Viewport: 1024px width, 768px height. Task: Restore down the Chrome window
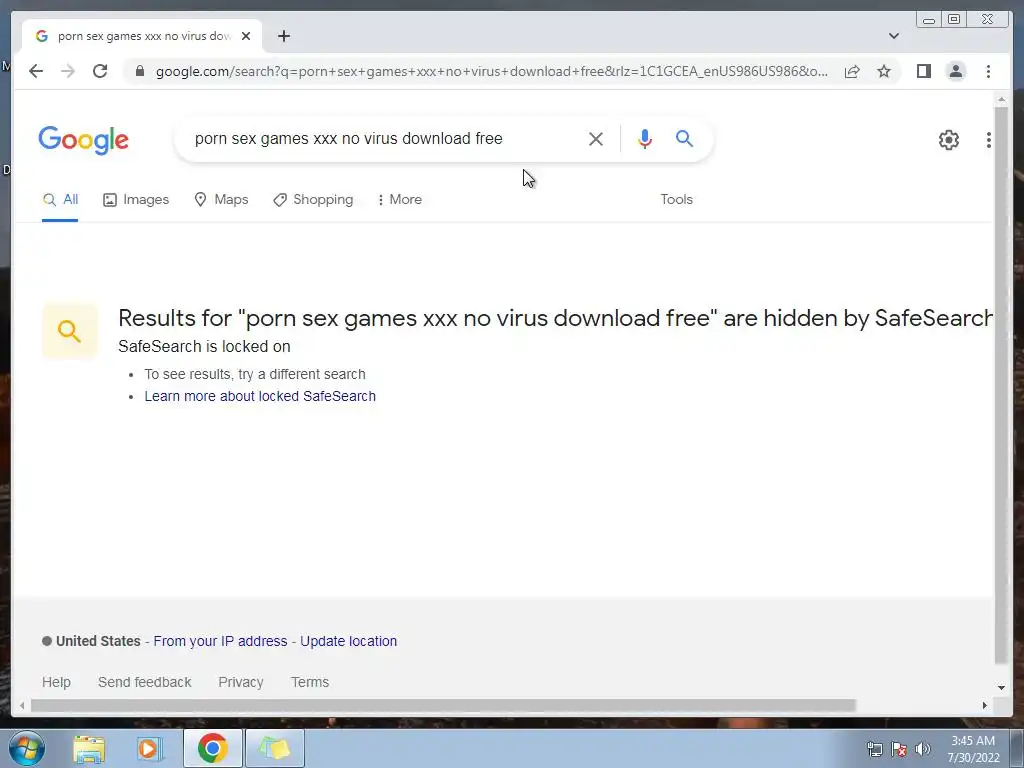pyautogui.click(x=954, y=20)
